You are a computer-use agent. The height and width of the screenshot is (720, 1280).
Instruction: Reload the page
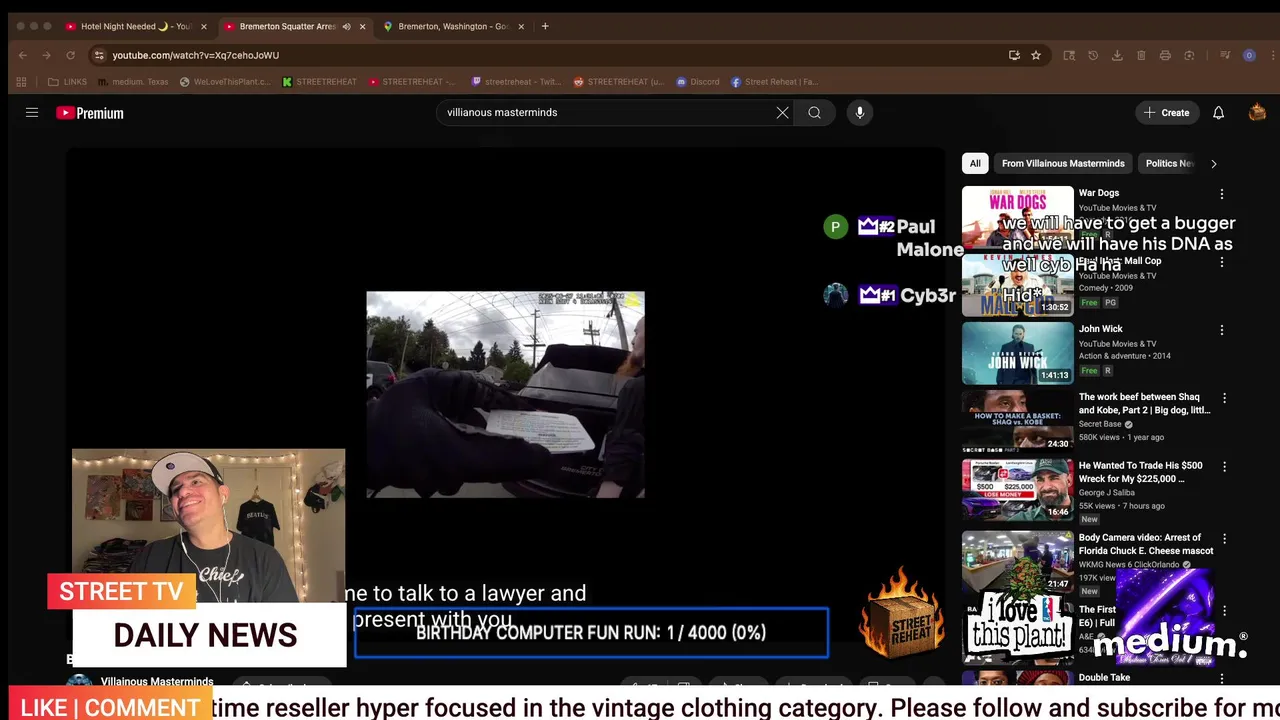click(70, 55)
